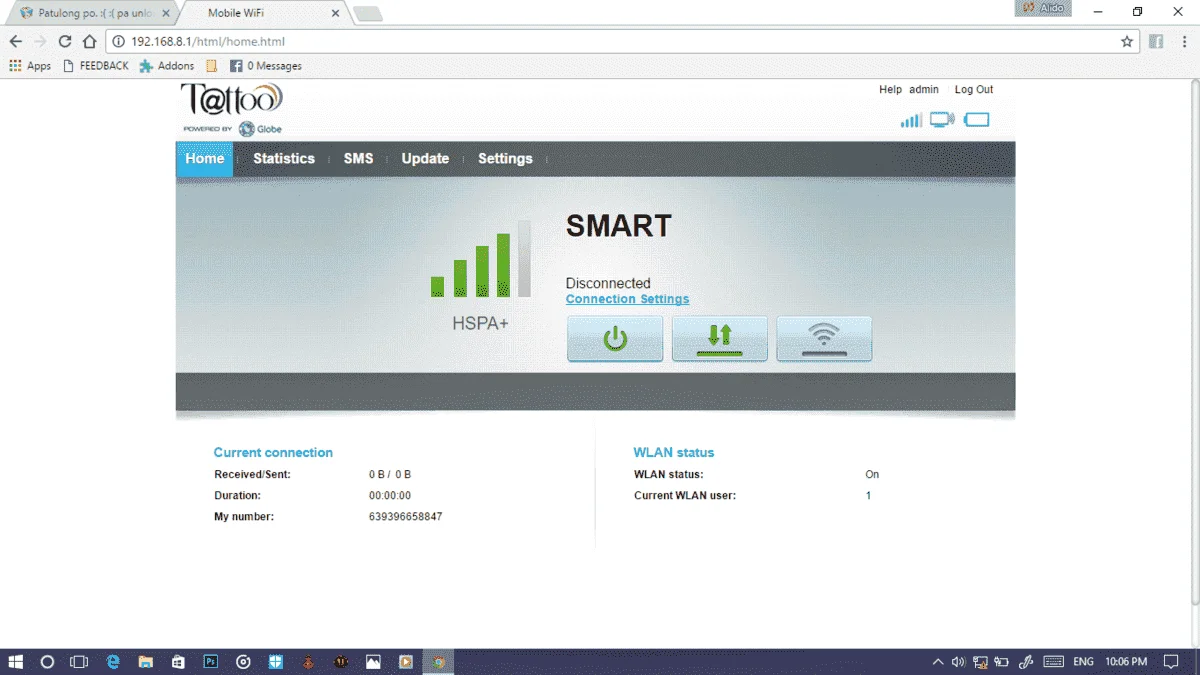Click the 10:06 PM taskbar clock
This screenshot has width=1200, height=675.
click(1126, 662)
